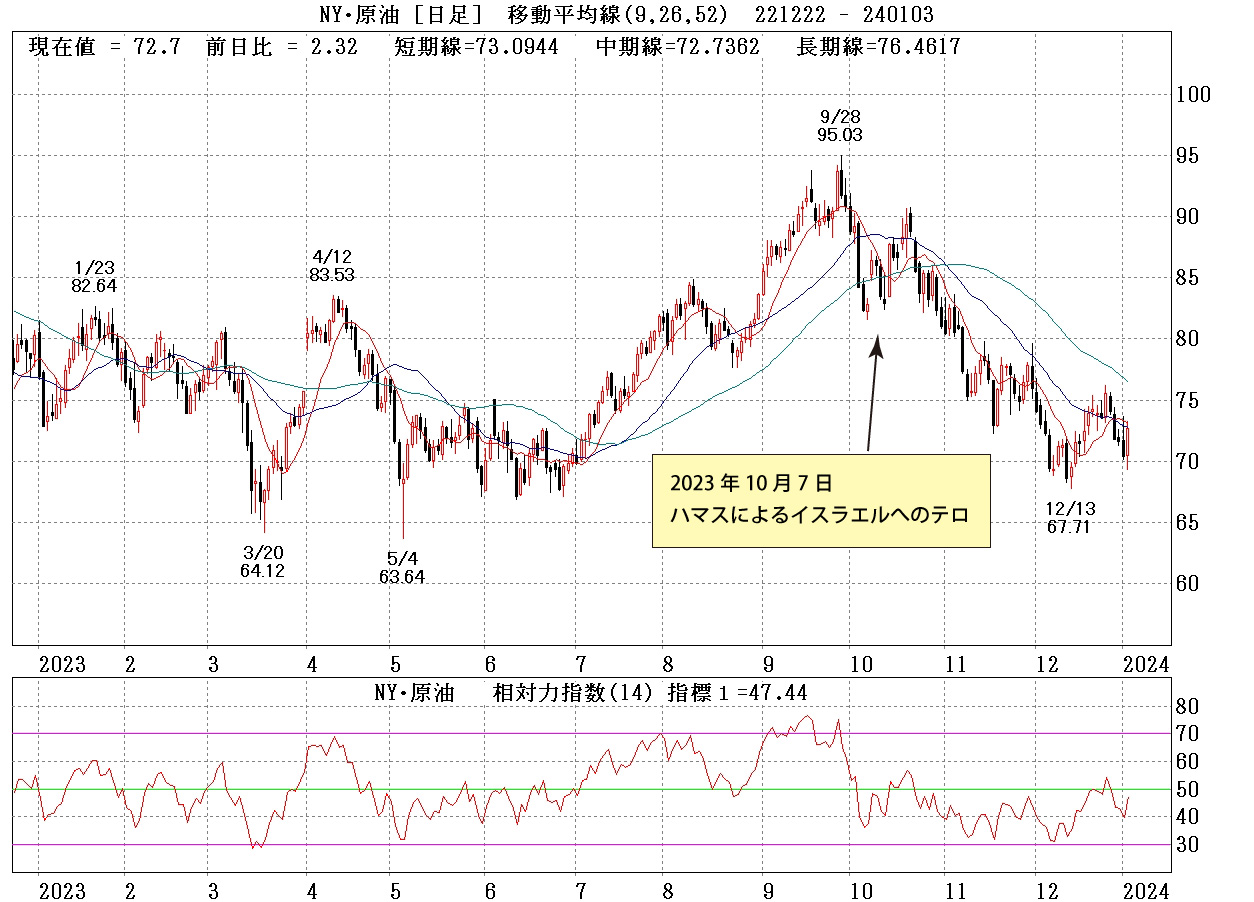
Task: Click the 3/20 low label of 64.12
Action: 264,562
